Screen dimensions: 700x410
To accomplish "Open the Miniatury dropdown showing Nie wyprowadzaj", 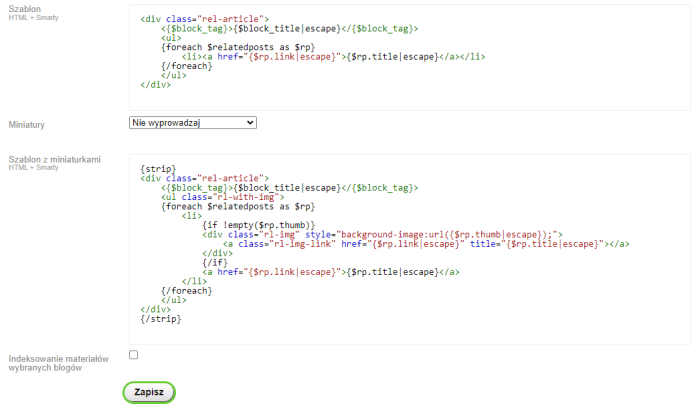I will (x=193, y=122).
